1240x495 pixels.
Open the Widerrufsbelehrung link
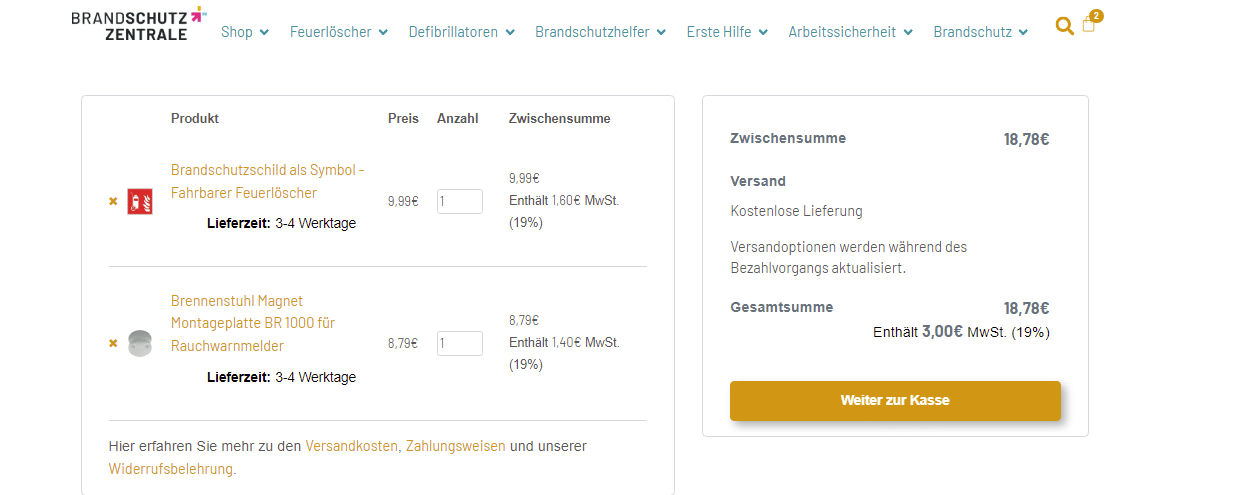tap(170, 468)
